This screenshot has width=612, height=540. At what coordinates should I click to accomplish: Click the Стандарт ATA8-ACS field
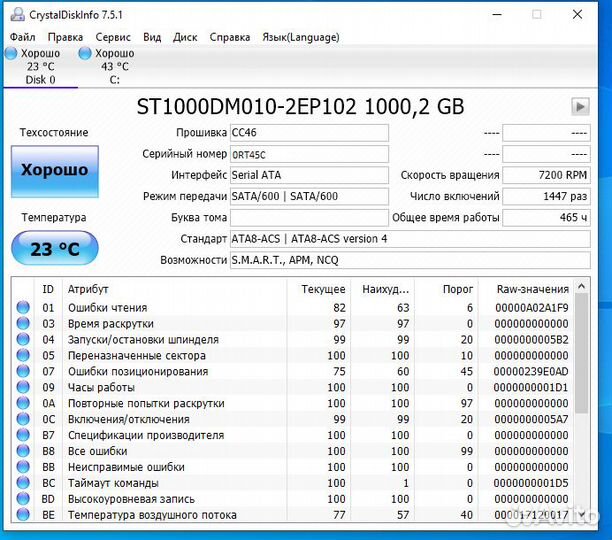[410, 239]
